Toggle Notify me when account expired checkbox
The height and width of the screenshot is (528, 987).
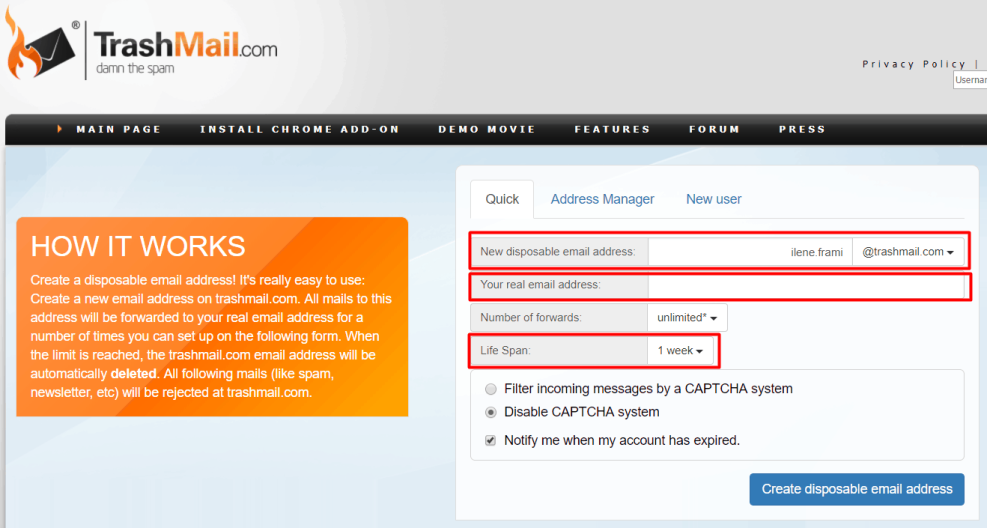(490, 440)
